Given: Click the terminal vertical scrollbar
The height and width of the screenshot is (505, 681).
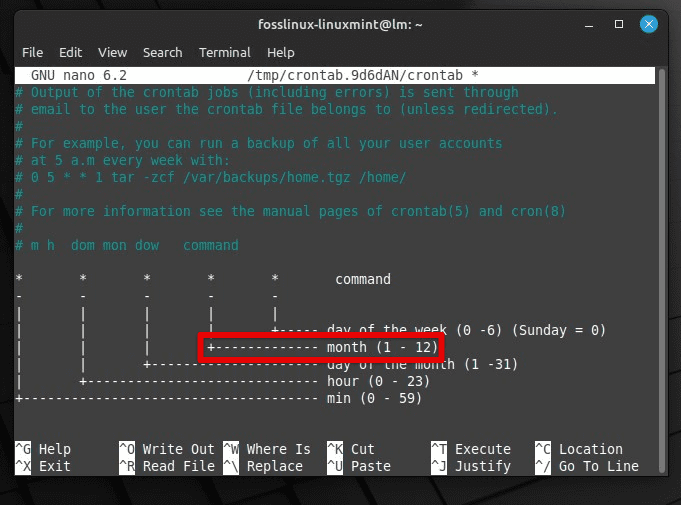Looking at the screenshot, I should [x=661, y=271].
